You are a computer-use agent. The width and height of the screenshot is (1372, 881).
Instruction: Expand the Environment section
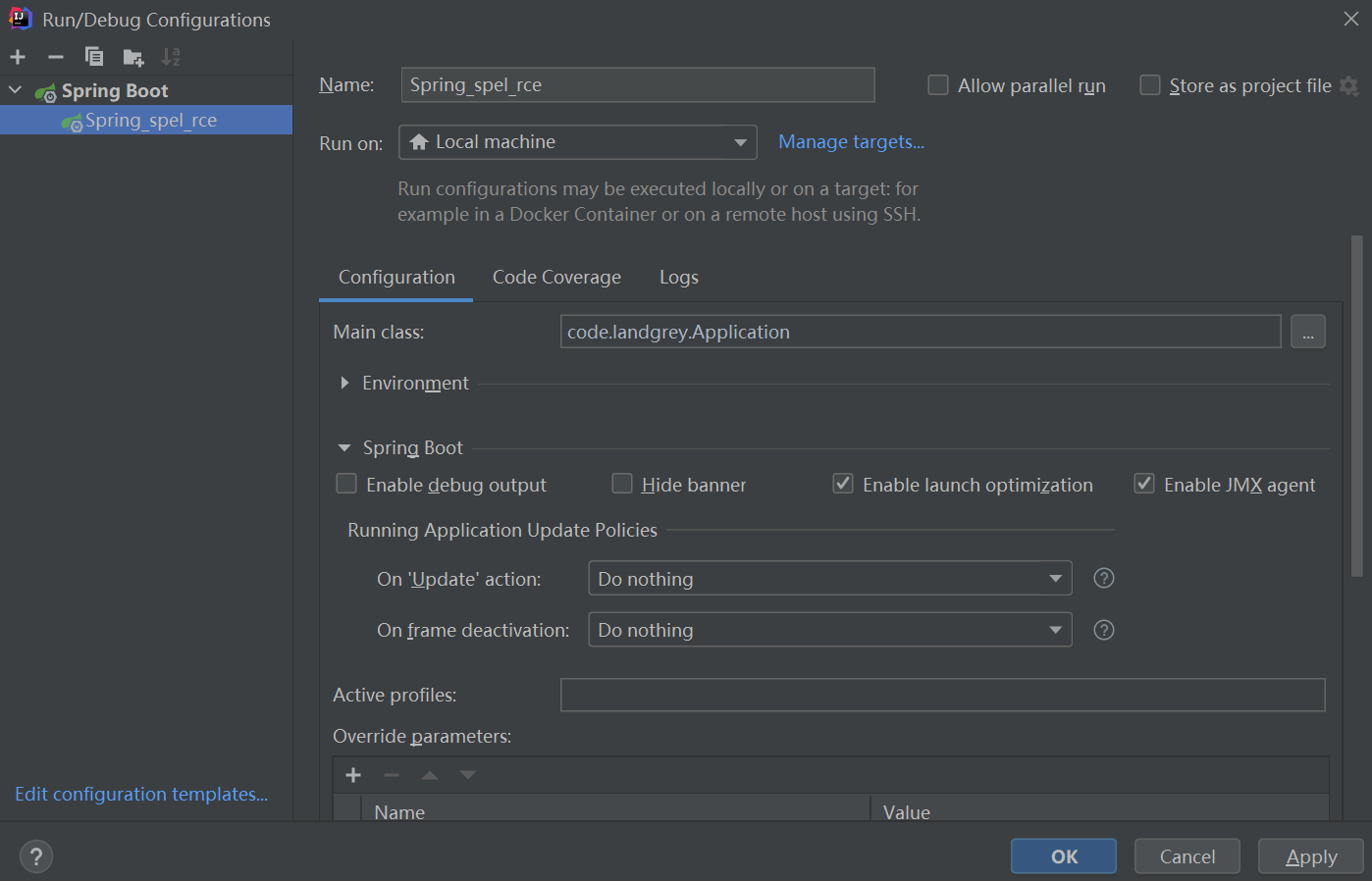coord(343,383)
